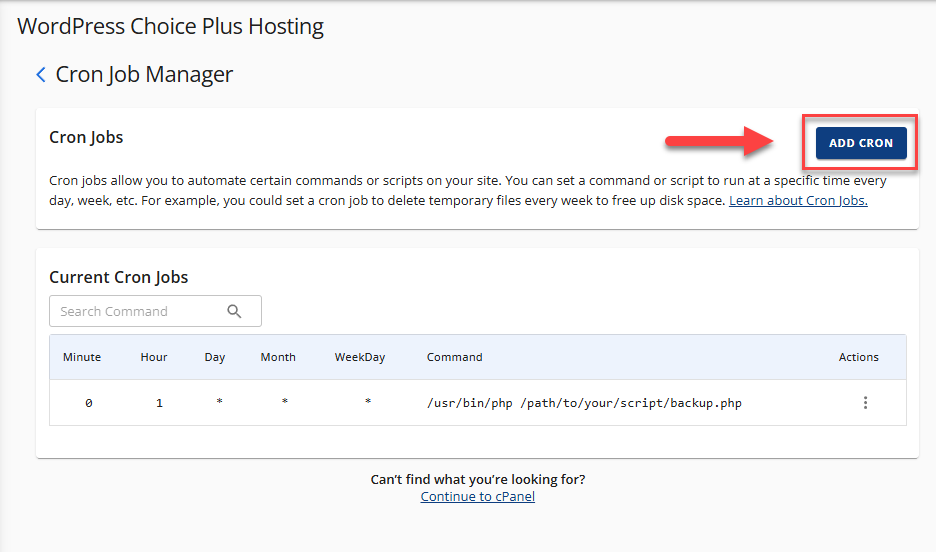The width and height of the screenshot is (936, 552).
Task: Open the actions menu for backup.php cron job
Action: coord(865,403)
